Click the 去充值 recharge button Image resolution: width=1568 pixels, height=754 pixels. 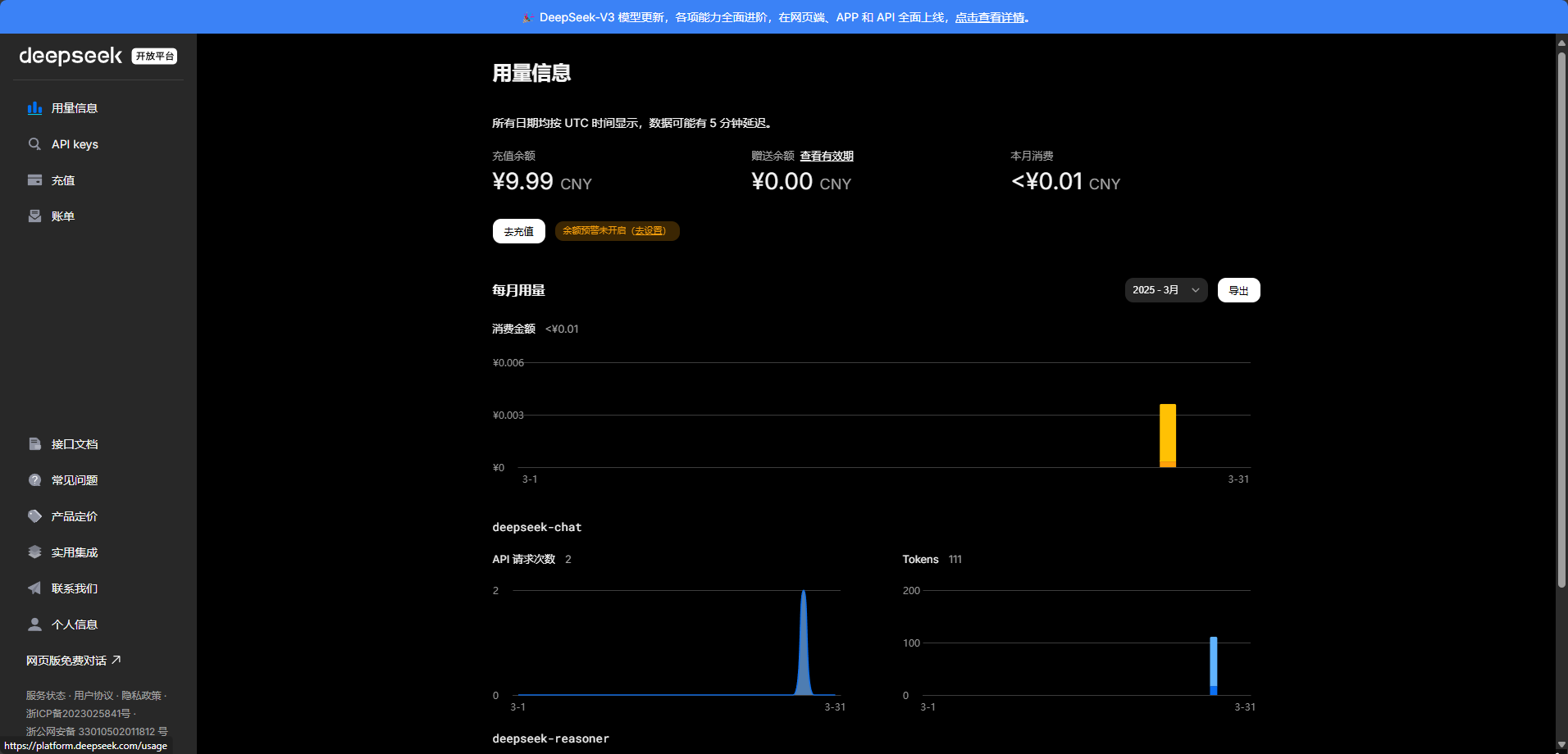(x=518, y=232)
